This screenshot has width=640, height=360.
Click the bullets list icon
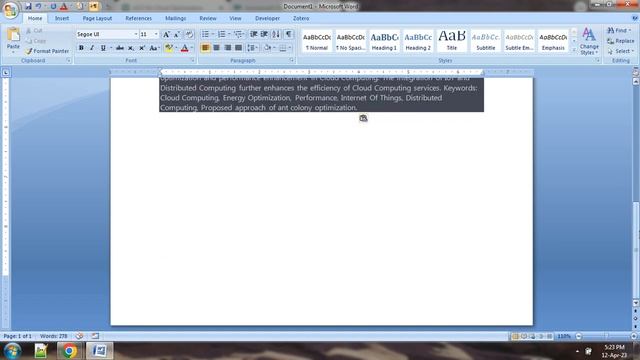205,34
